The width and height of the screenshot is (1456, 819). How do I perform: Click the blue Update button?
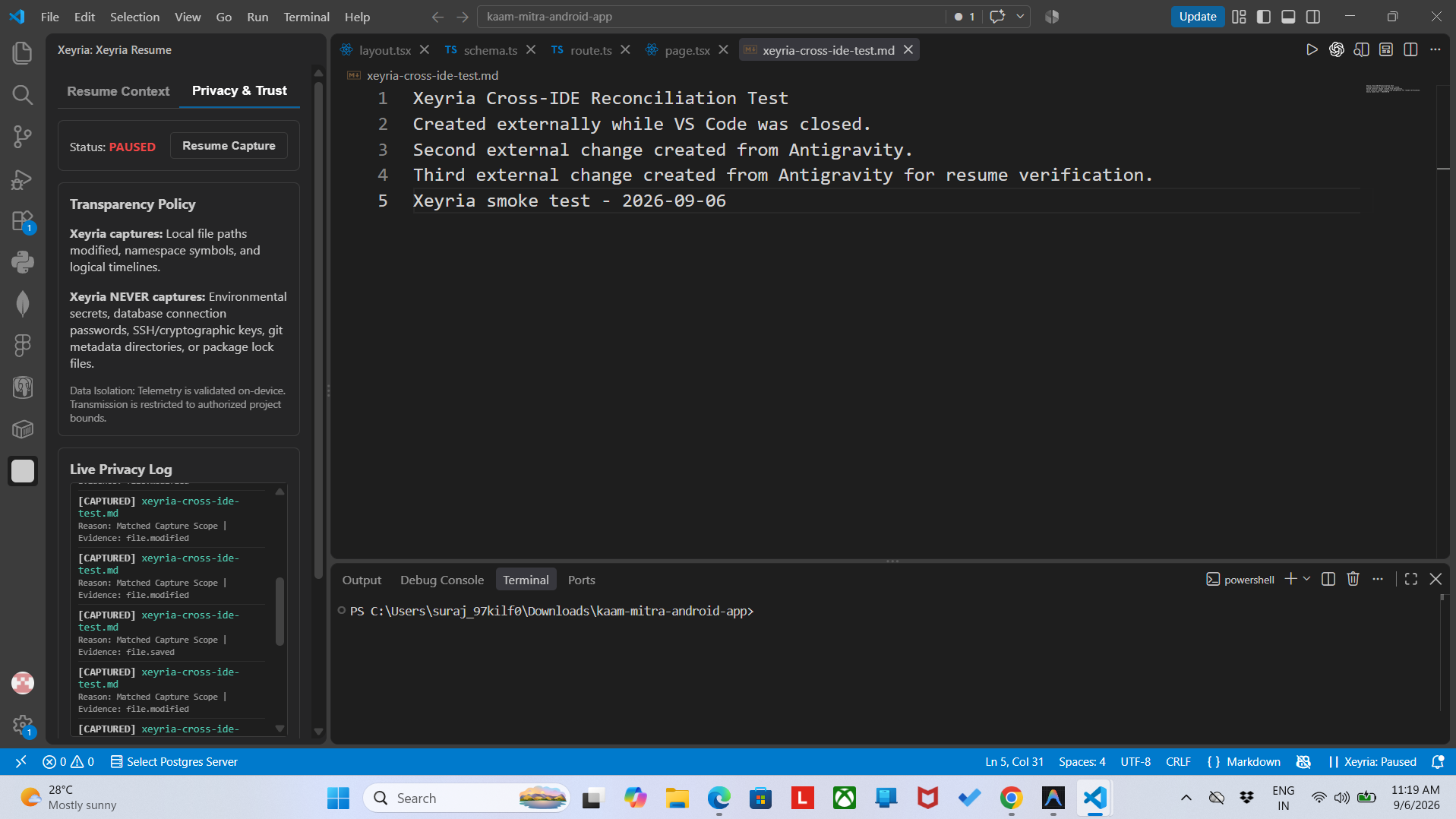tap(1197, 17)
